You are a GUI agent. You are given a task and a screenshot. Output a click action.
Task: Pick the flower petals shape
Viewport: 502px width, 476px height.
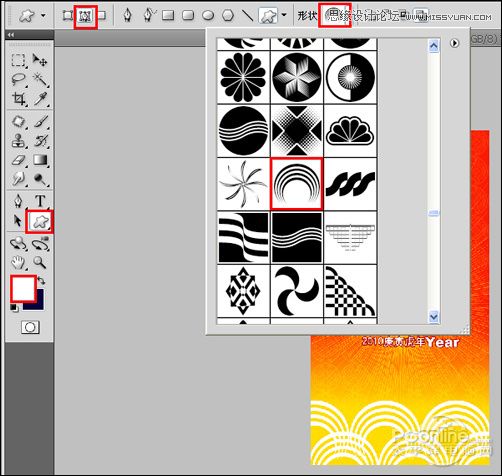(243, 77)
